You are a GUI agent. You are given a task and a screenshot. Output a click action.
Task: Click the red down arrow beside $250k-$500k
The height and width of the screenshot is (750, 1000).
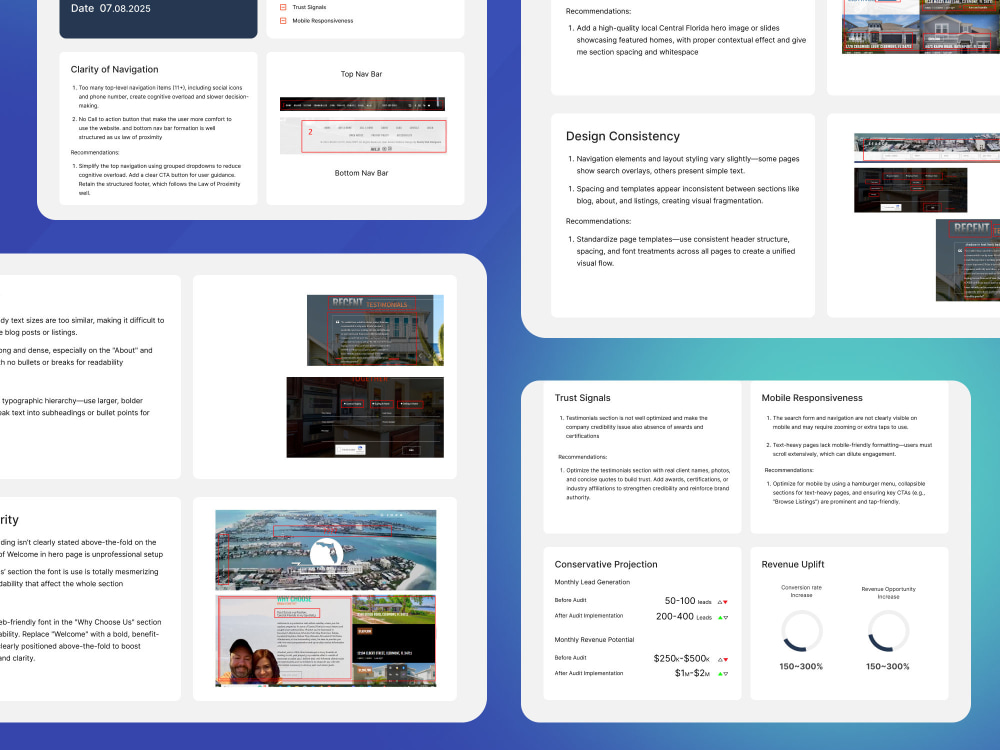pos(725,659)
